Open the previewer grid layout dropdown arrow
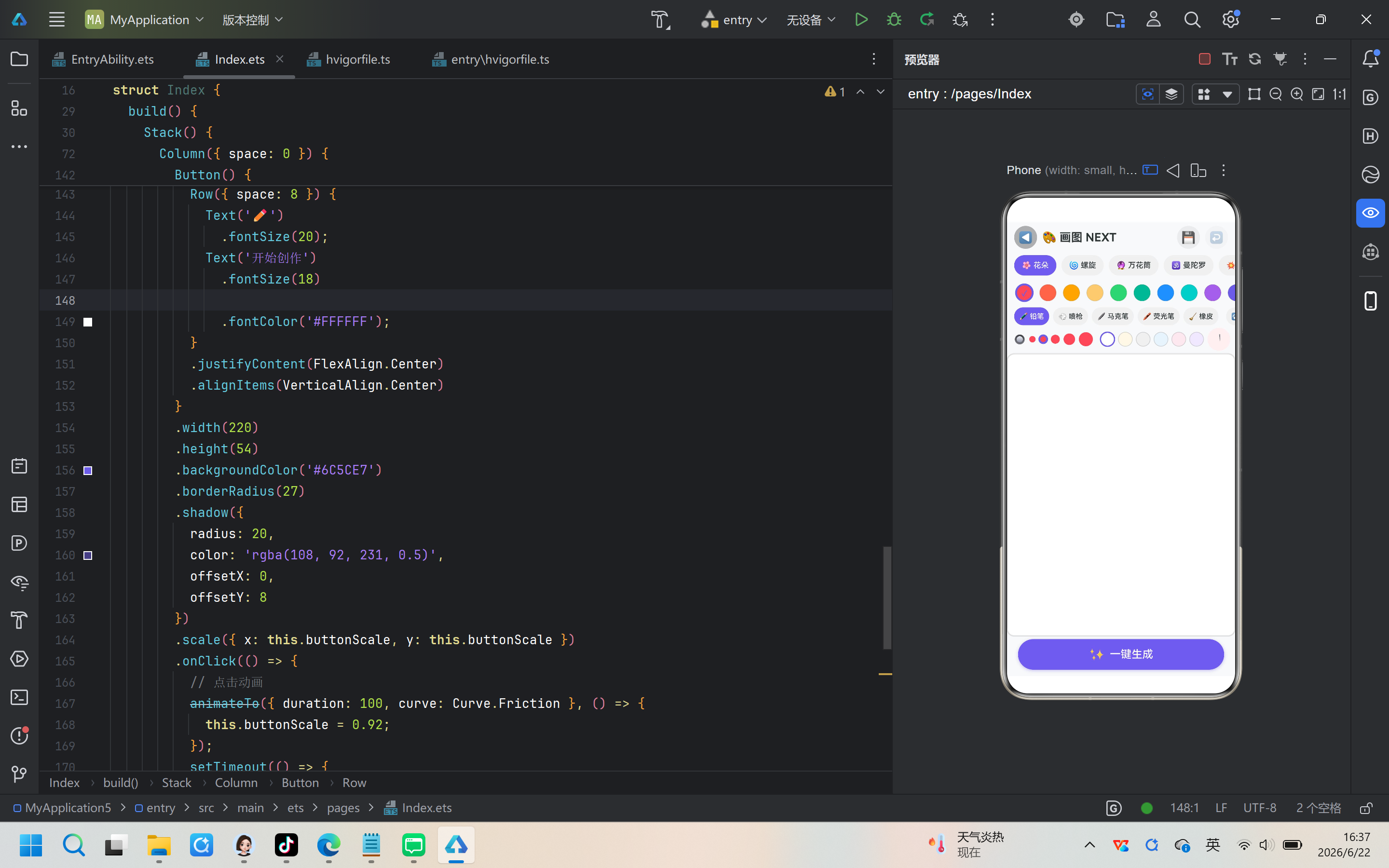This screenshot has width=1389, height=868. click(x=1227, y=94)
